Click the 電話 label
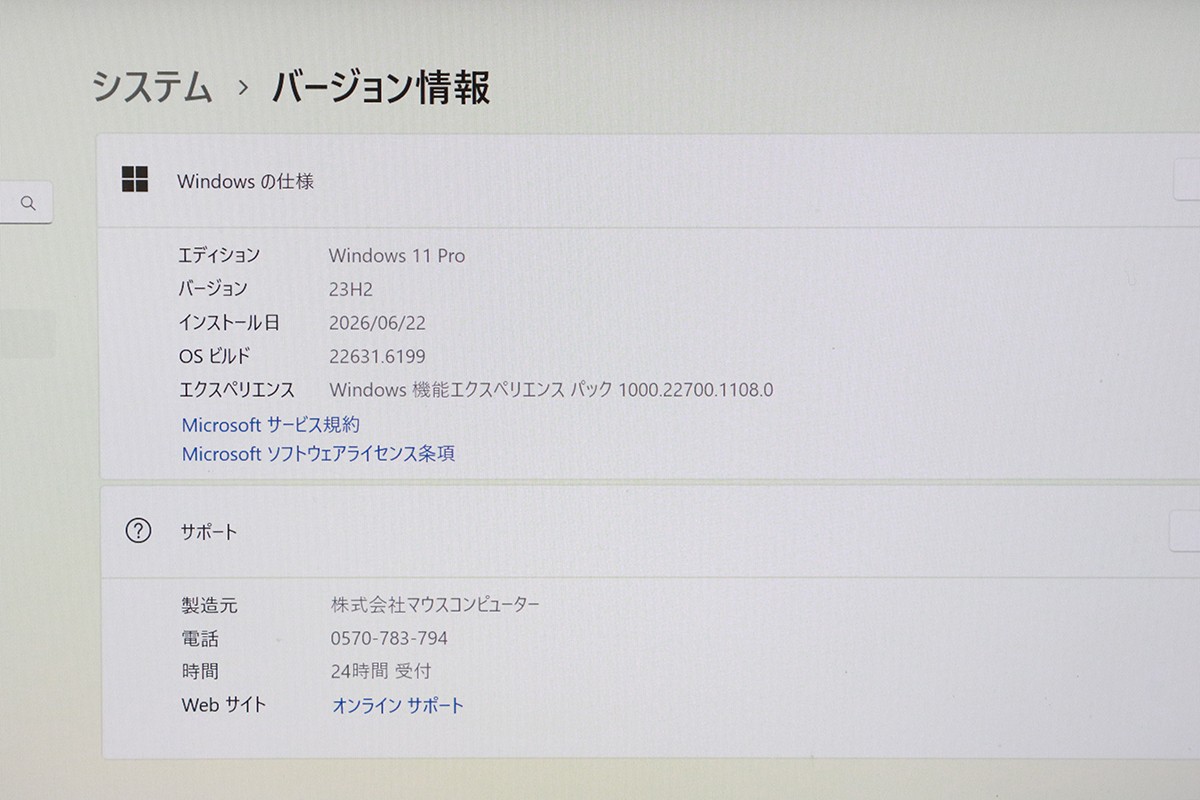This screenshot has width=1200, height=800. click(200, 638)
